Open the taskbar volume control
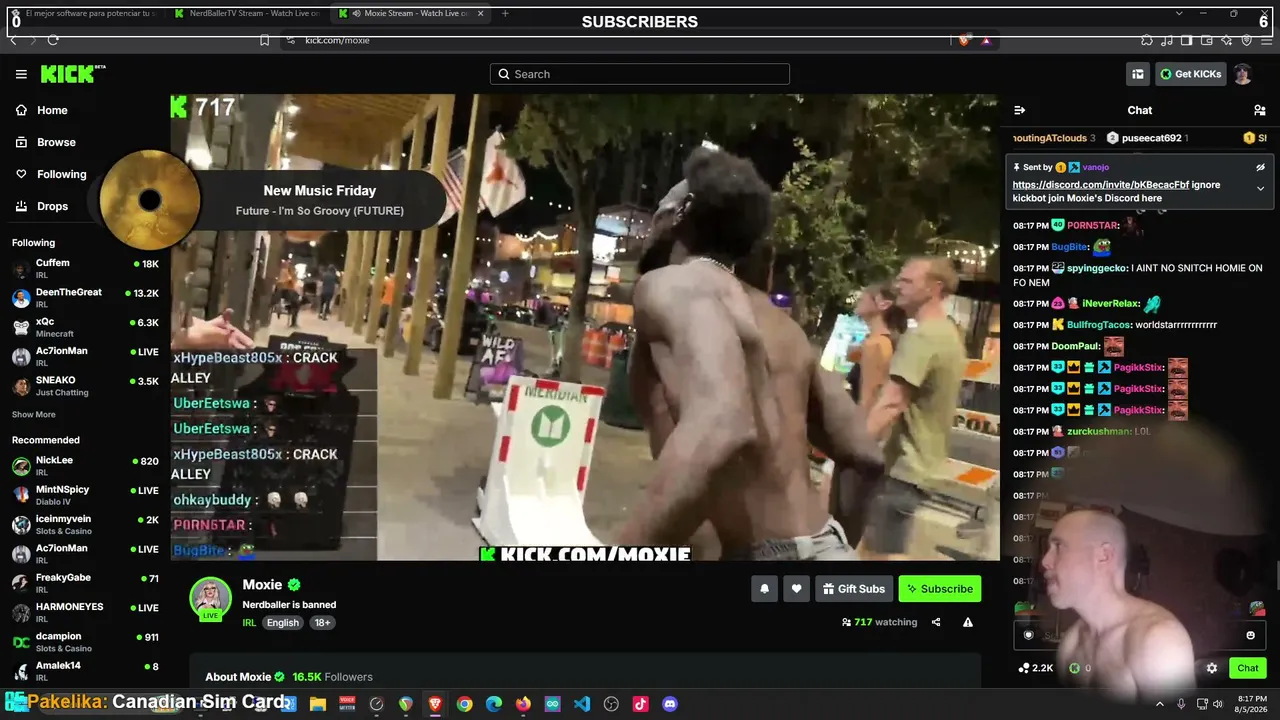Screen dimensions: 1280x720 1218,704
